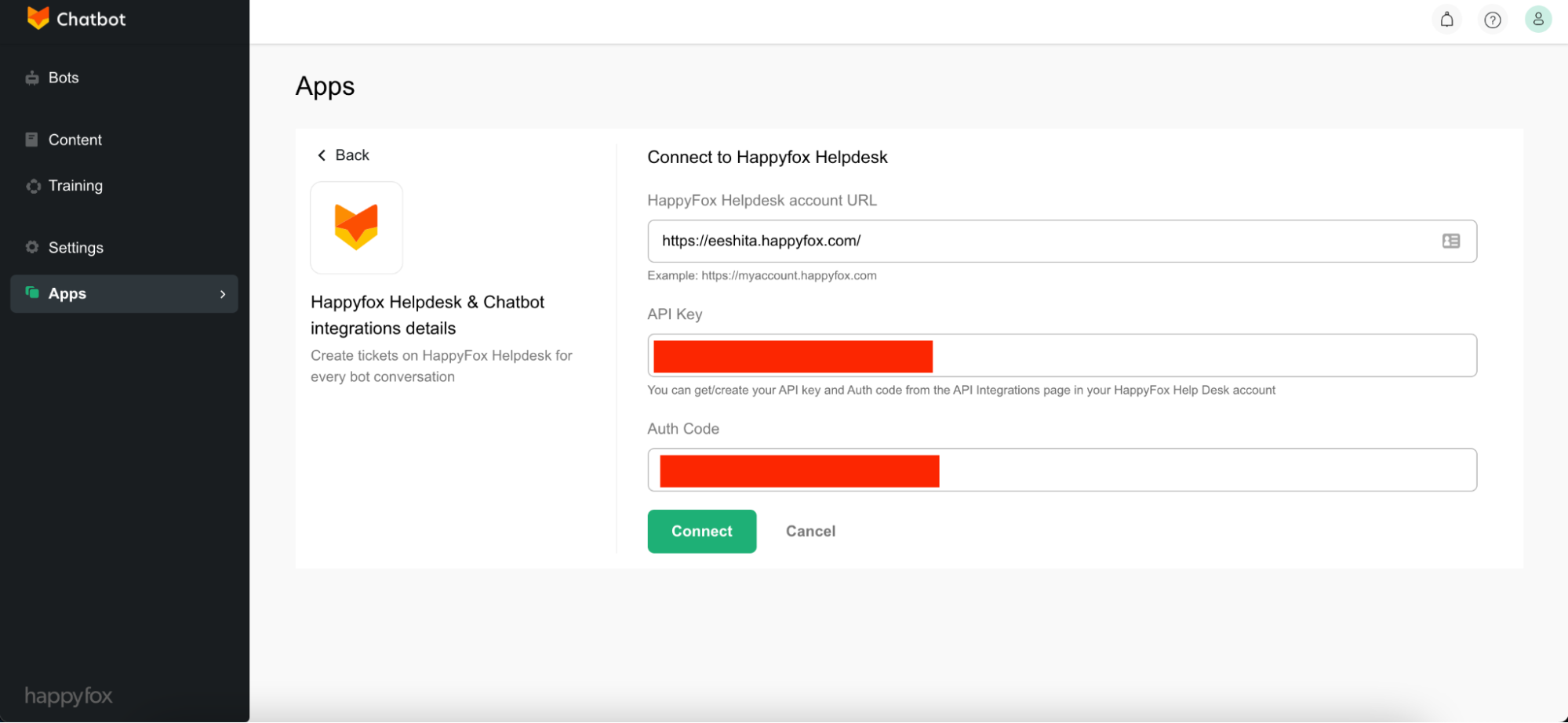Screen dimensions: 1568x723
Task: Click 'Example: https://myaccount.happyfox.com' hint text
Action: (x=762, y=275)
